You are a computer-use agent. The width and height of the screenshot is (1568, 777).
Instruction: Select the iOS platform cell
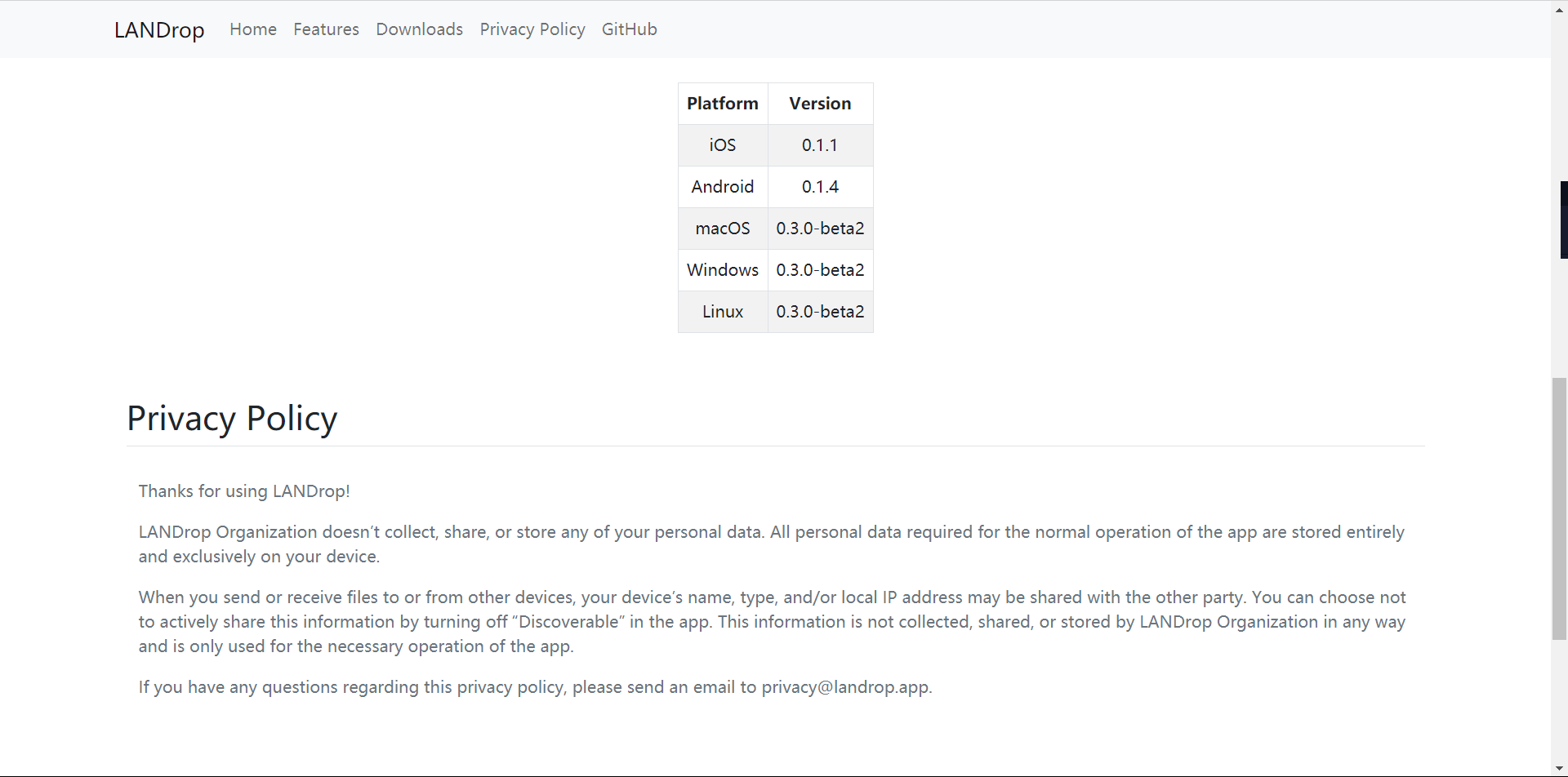point(722,145)
